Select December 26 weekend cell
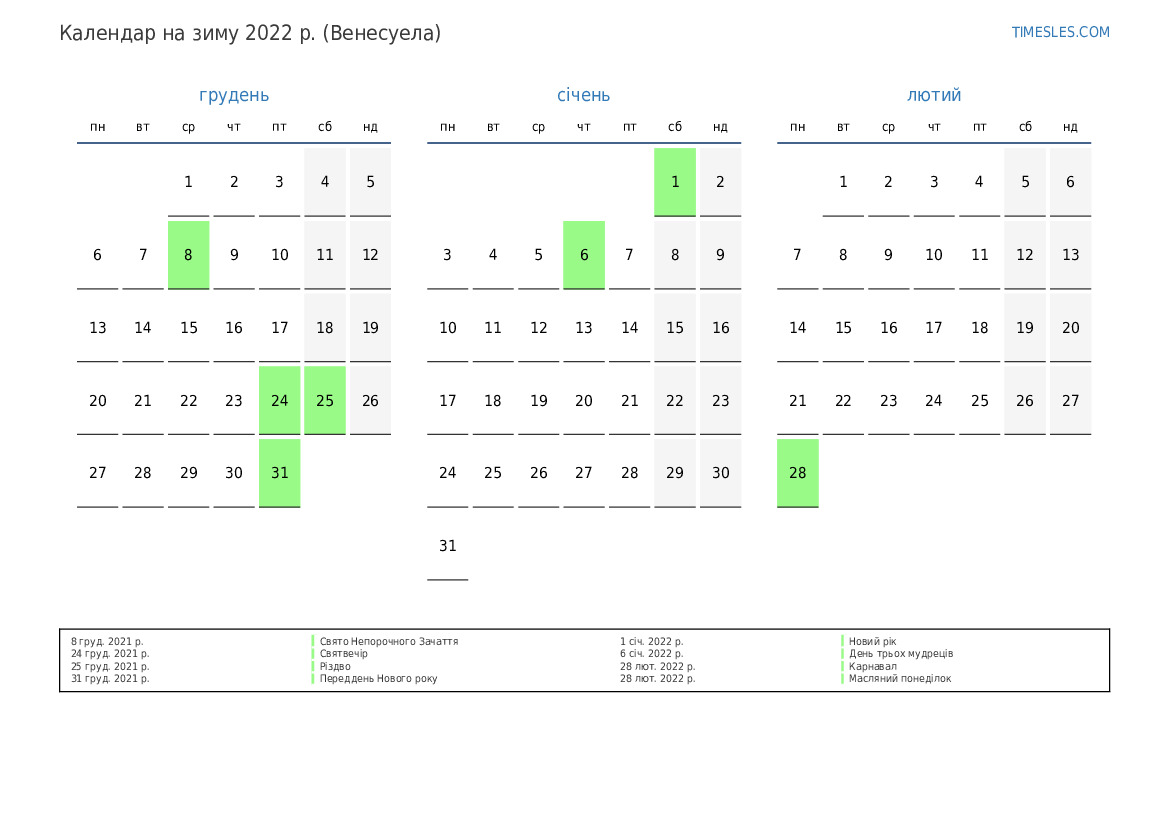This screenshot has height=827, width=1169. click(371, 400)
